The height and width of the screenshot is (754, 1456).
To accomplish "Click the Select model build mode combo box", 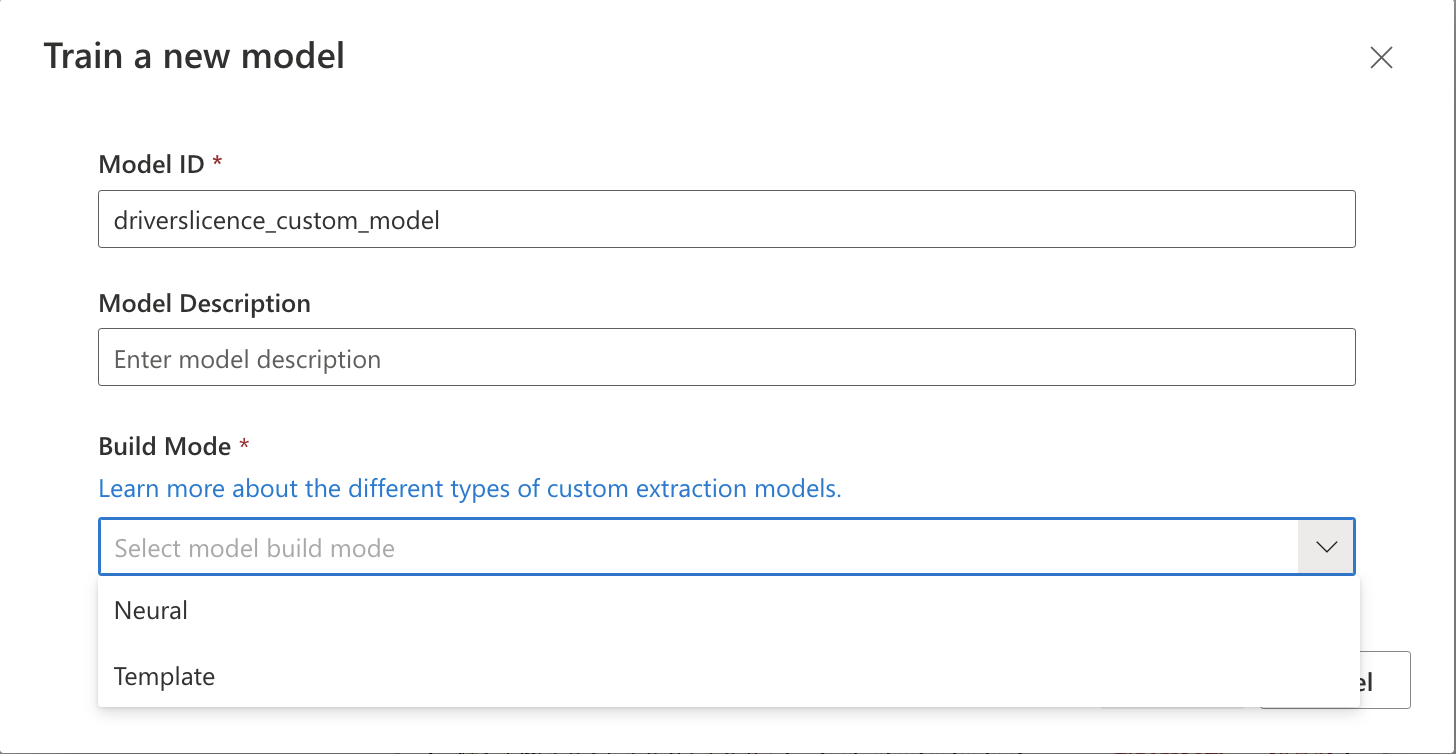I will click(698, 547).
